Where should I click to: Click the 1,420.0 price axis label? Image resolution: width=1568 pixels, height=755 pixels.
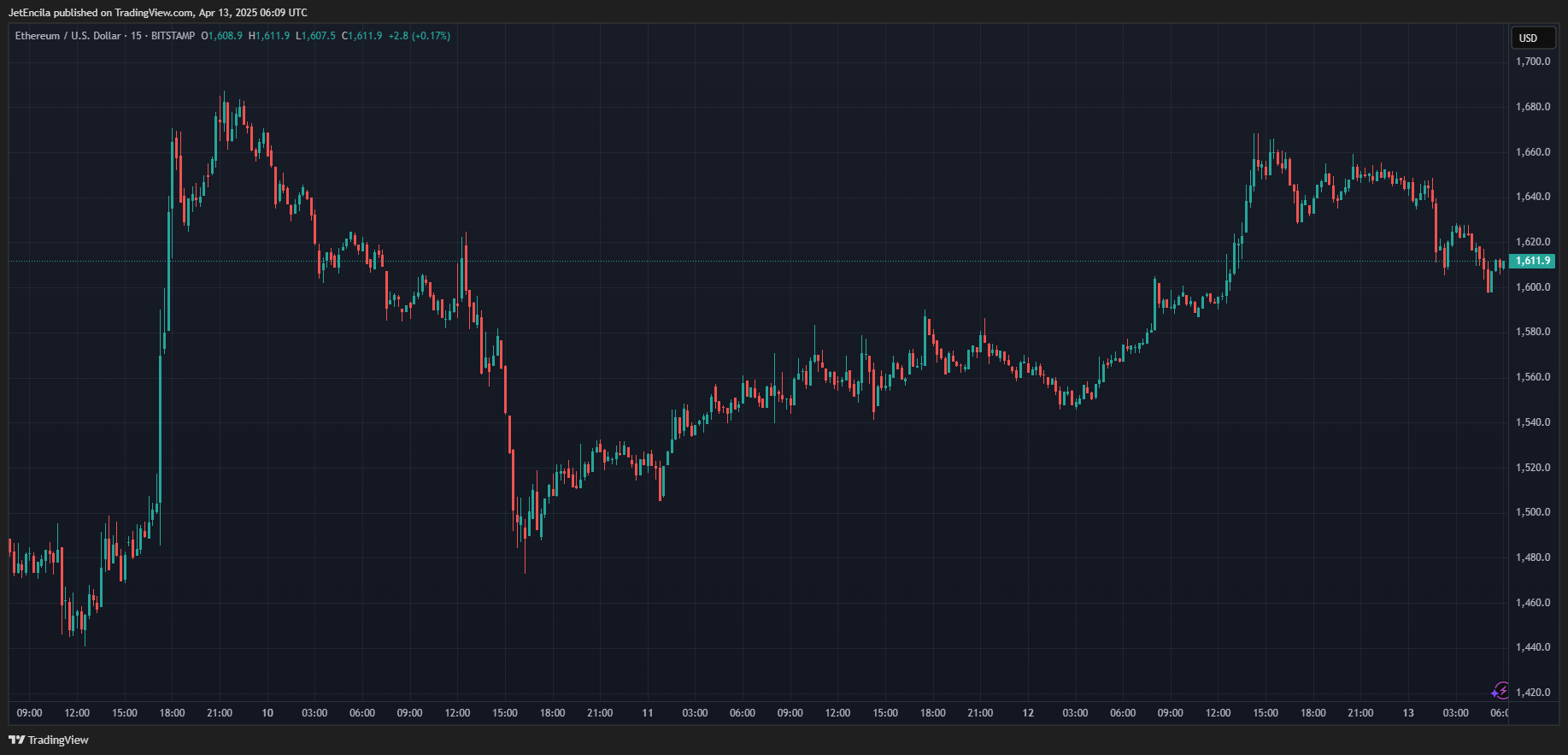coord(1532,693)
